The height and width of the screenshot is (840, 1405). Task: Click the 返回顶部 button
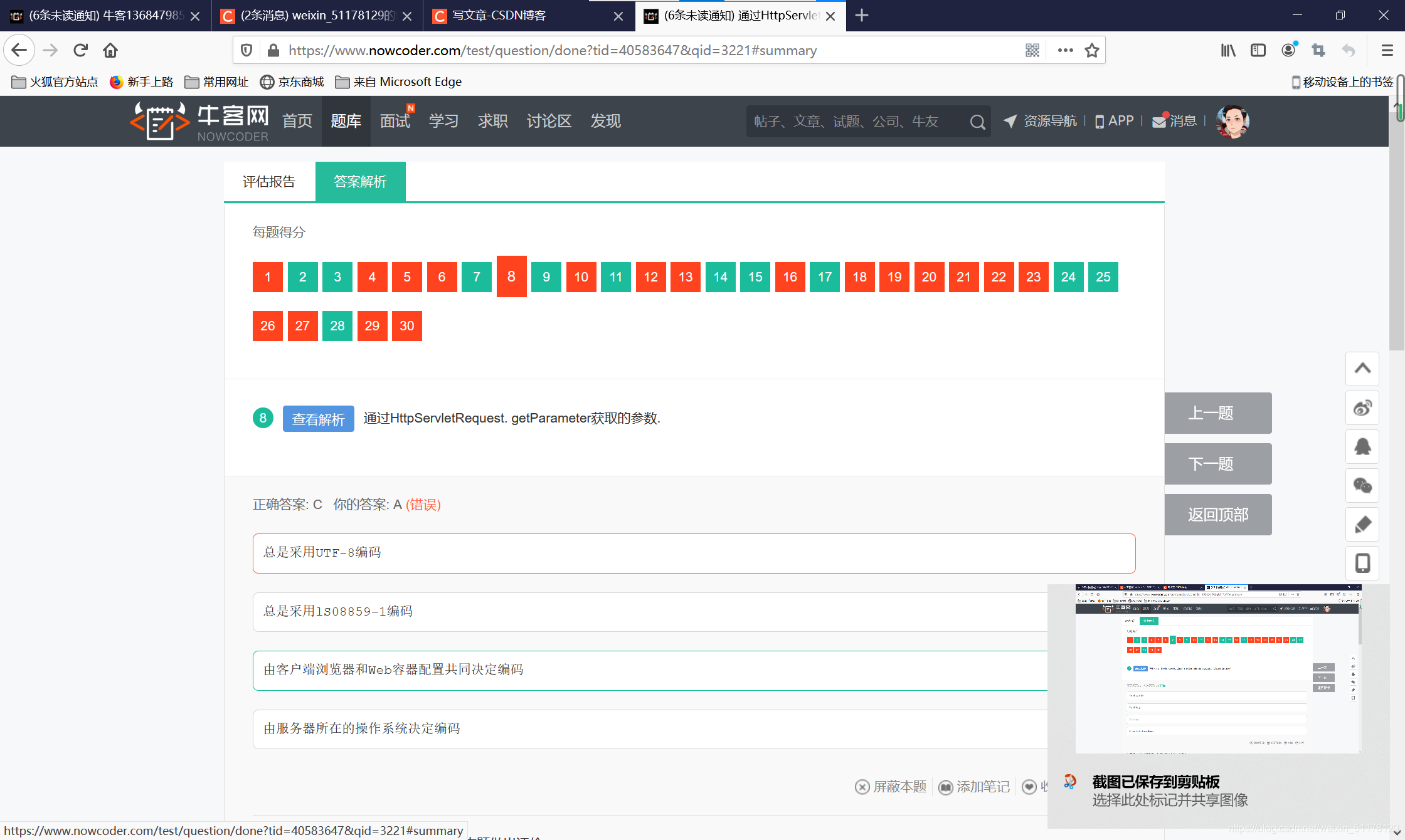click(1218, 515)
